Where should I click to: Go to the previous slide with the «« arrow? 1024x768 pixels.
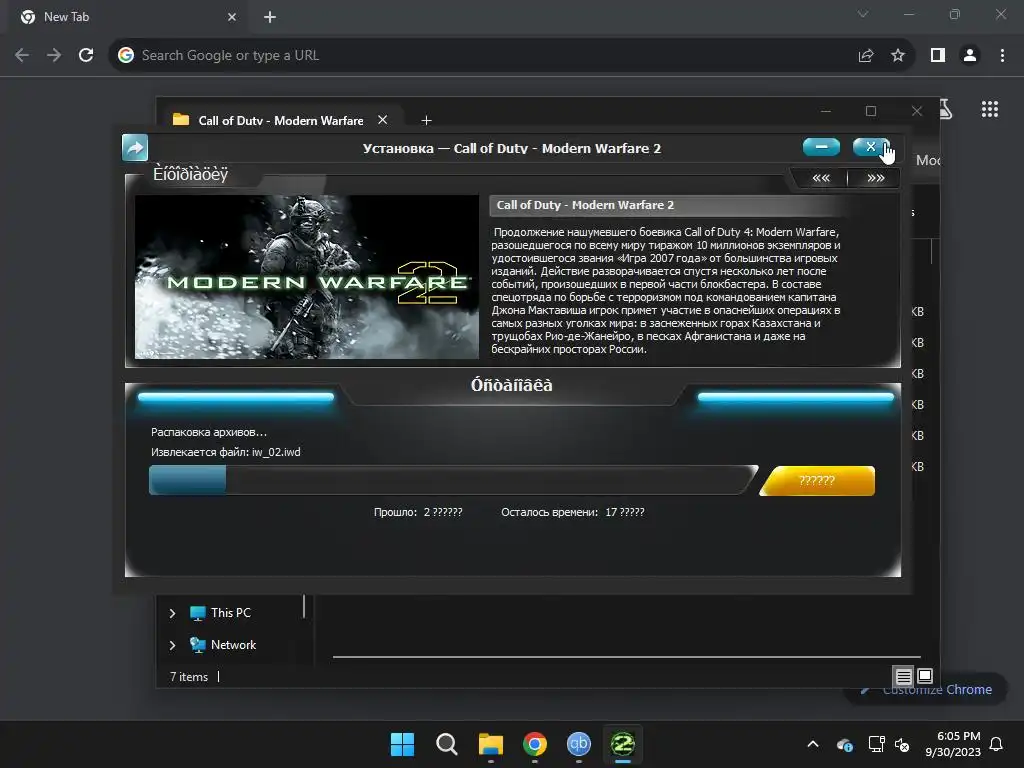click(821, 178)
